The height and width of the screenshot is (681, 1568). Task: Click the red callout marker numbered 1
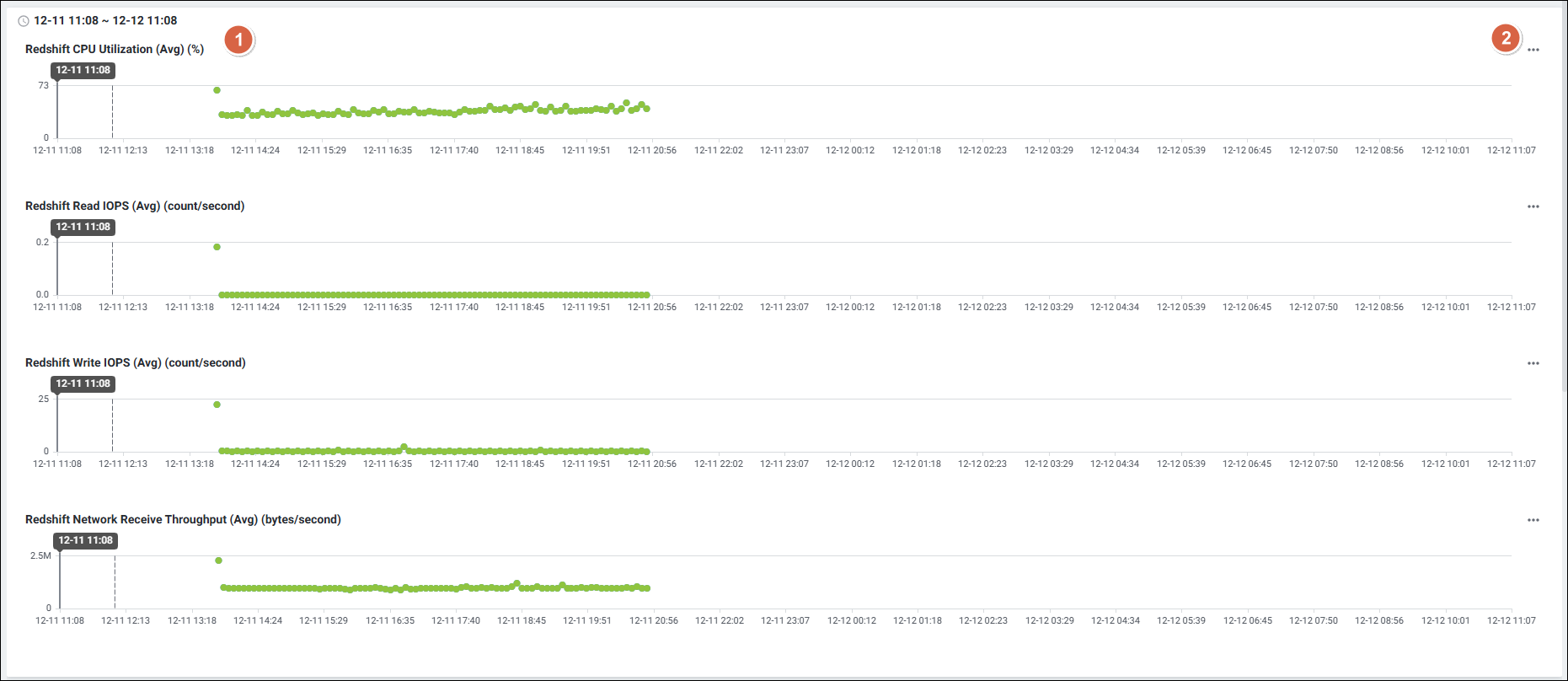point(238,40)
